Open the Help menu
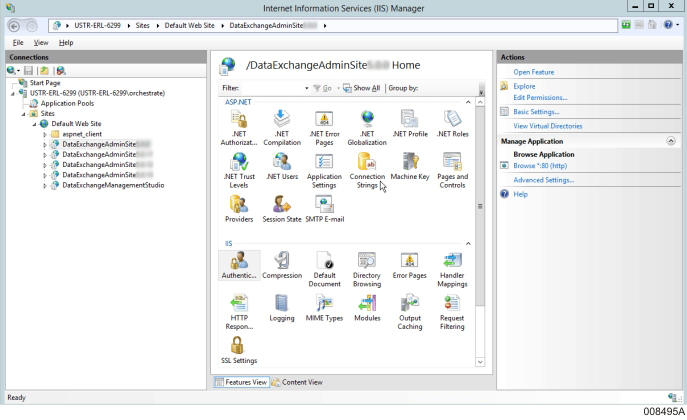Viewport: 687px width, 420px height. [x=66, y=42]
